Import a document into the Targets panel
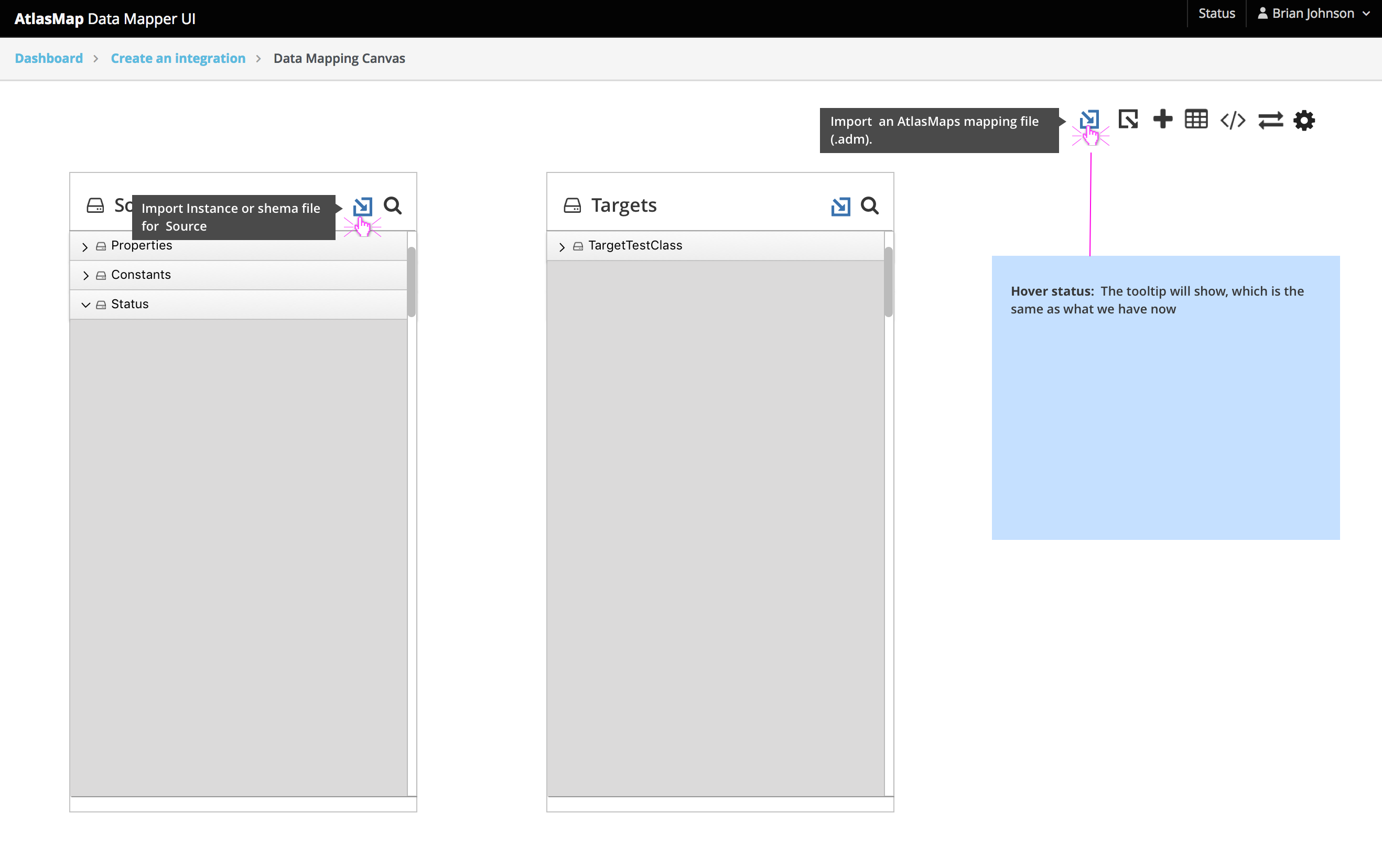 tap(840, 205)
